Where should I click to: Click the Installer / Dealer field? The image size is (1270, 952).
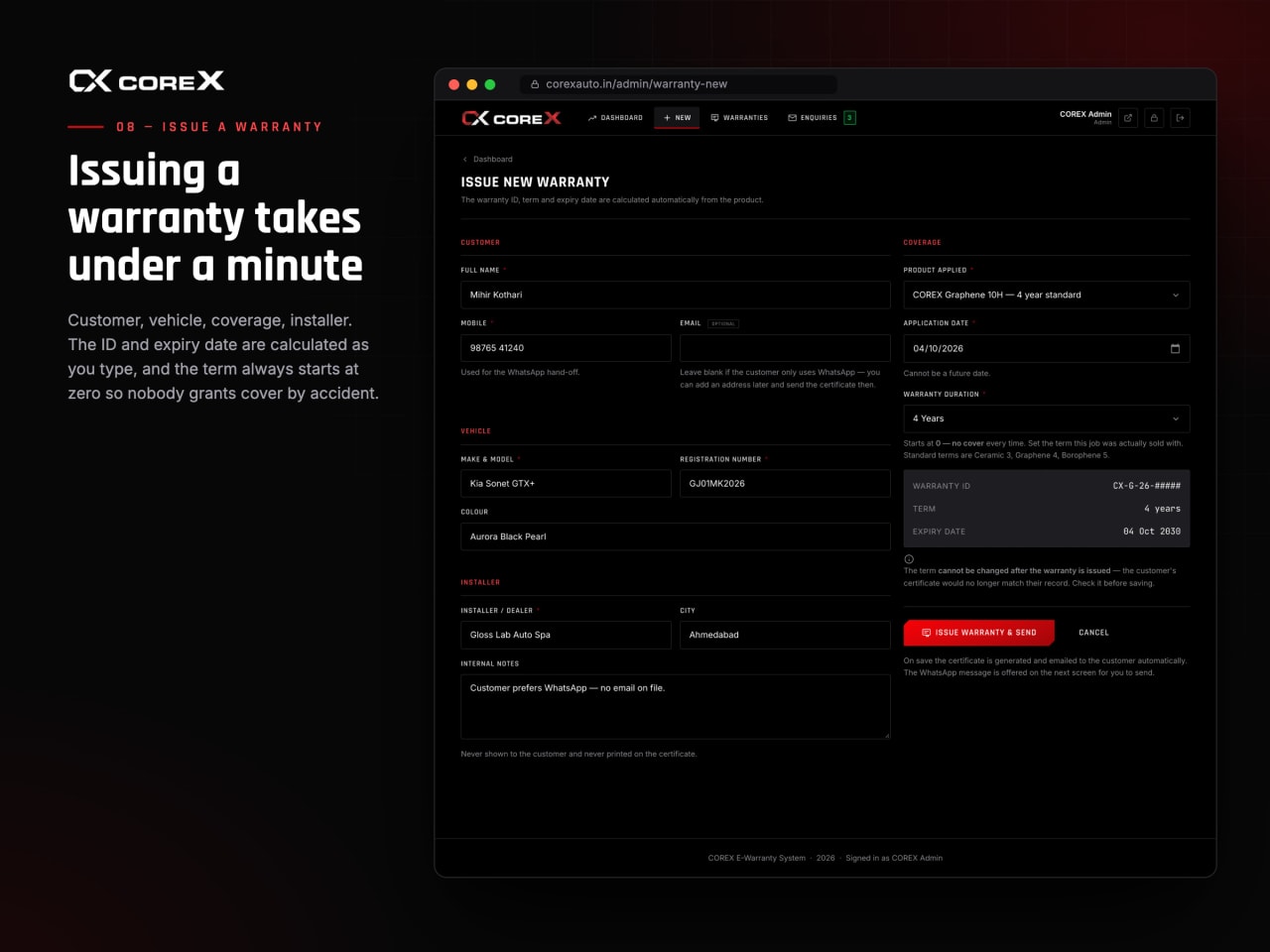coord(566,635)
